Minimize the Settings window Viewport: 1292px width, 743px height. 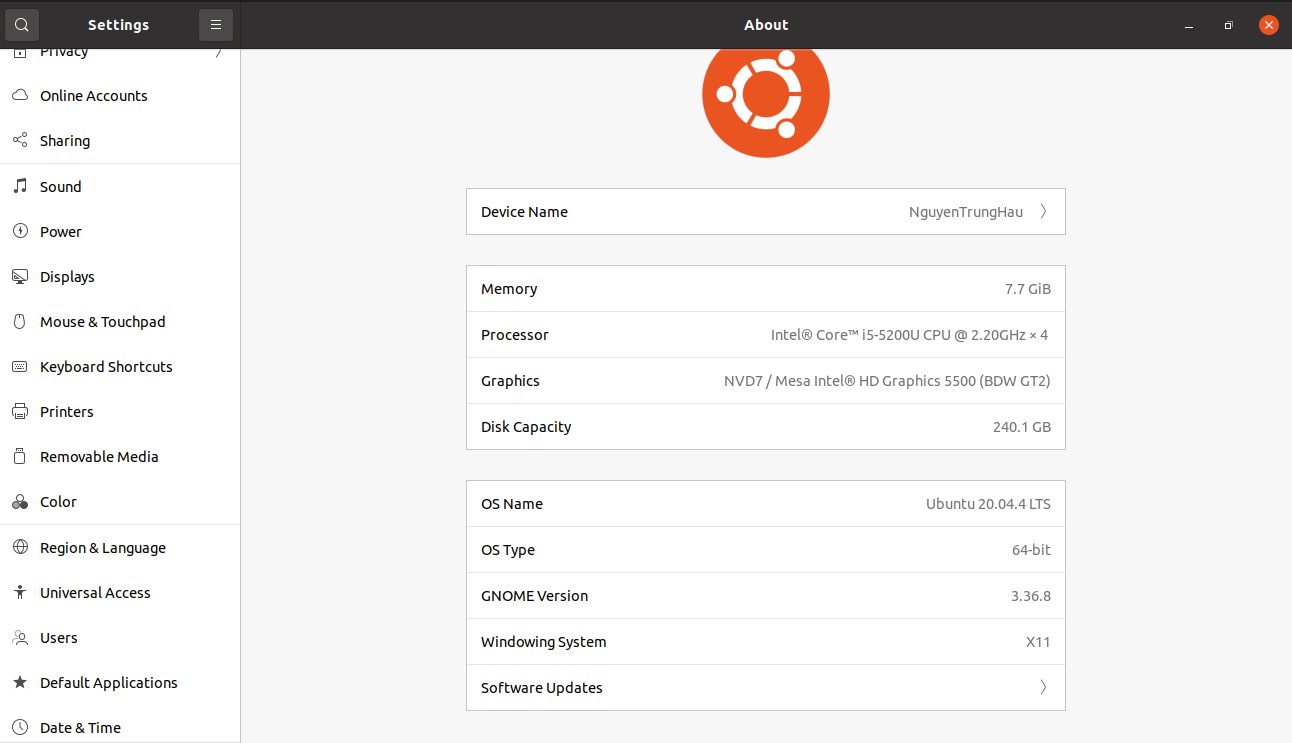click(1189, 25)
